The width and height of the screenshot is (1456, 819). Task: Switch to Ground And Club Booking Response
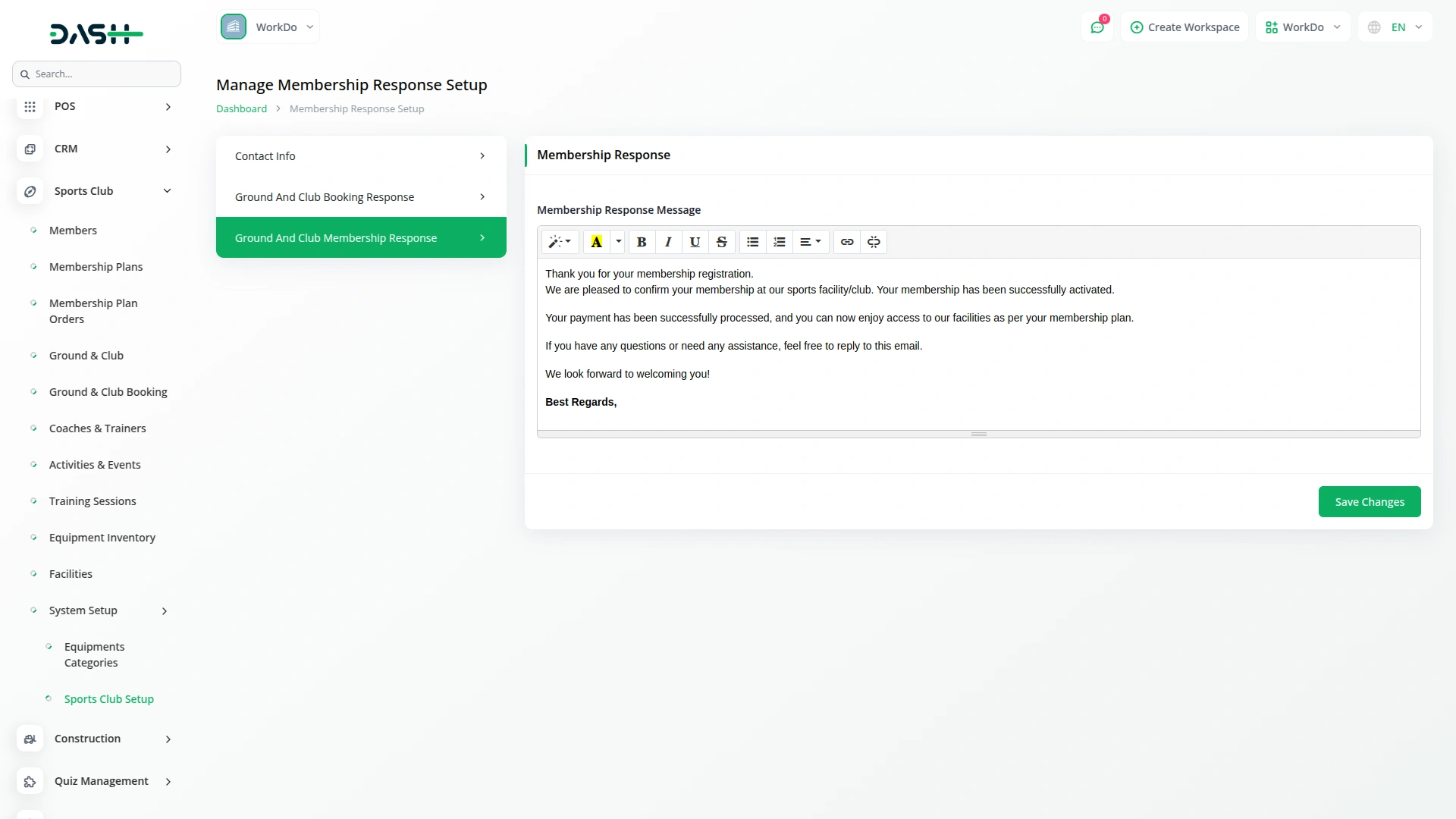360,197
